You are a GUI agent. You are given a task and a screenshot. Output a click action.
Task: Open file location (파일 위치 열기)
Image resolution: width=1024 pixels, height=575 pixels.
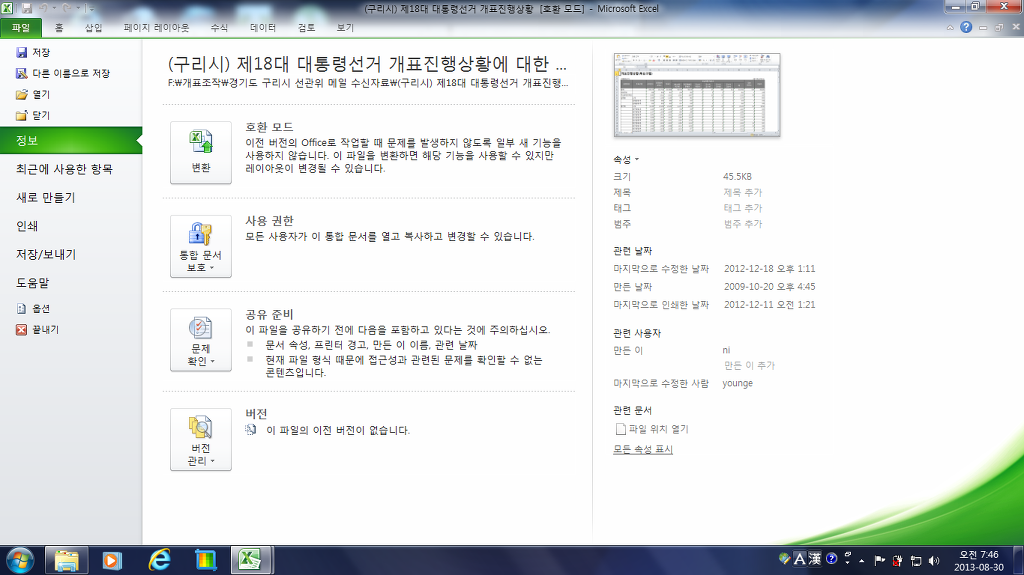[x=652, y=429]
